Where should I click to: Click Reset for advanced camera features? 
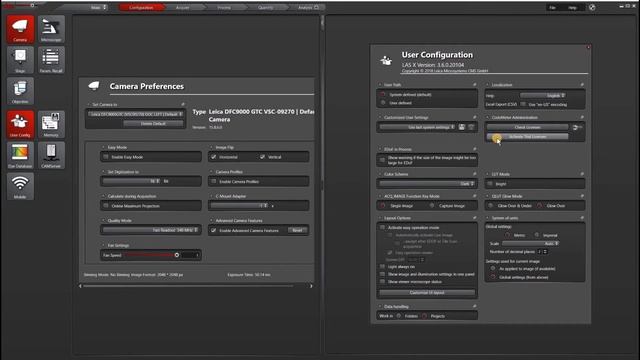pos(297,230)
